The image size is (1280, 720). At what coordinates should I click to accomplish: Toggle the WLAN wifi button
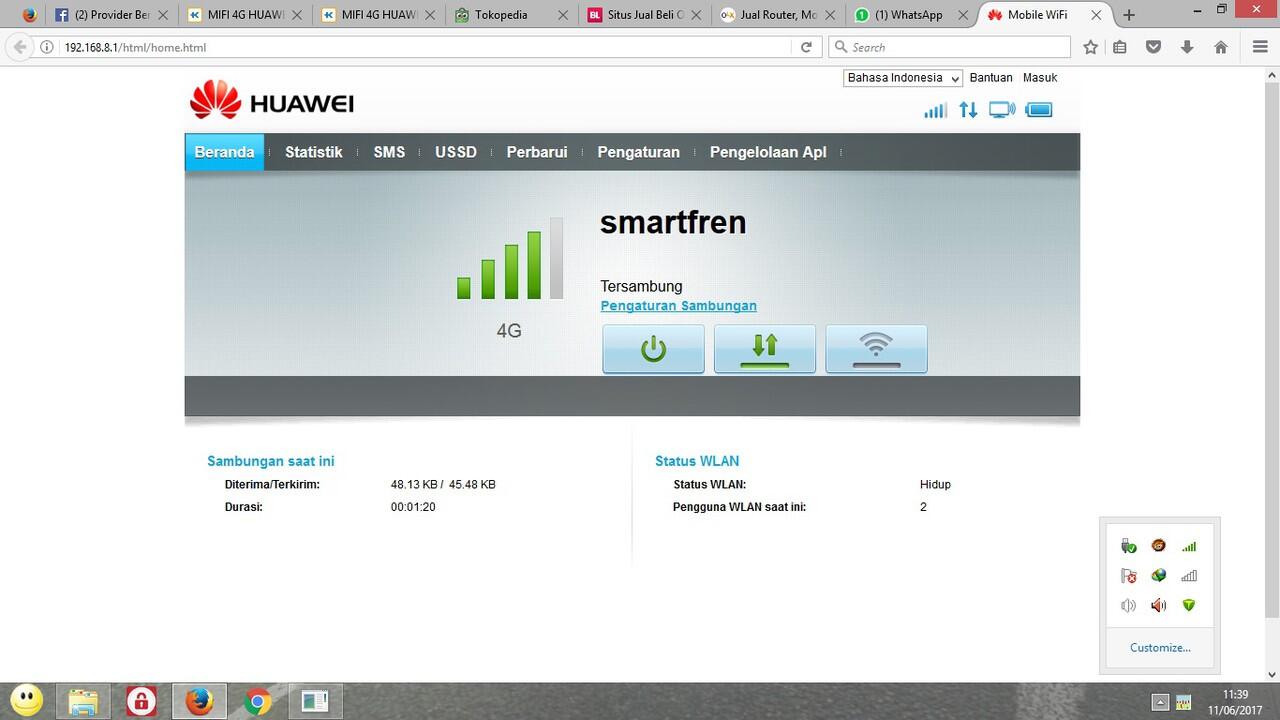(x=876, y=349)
